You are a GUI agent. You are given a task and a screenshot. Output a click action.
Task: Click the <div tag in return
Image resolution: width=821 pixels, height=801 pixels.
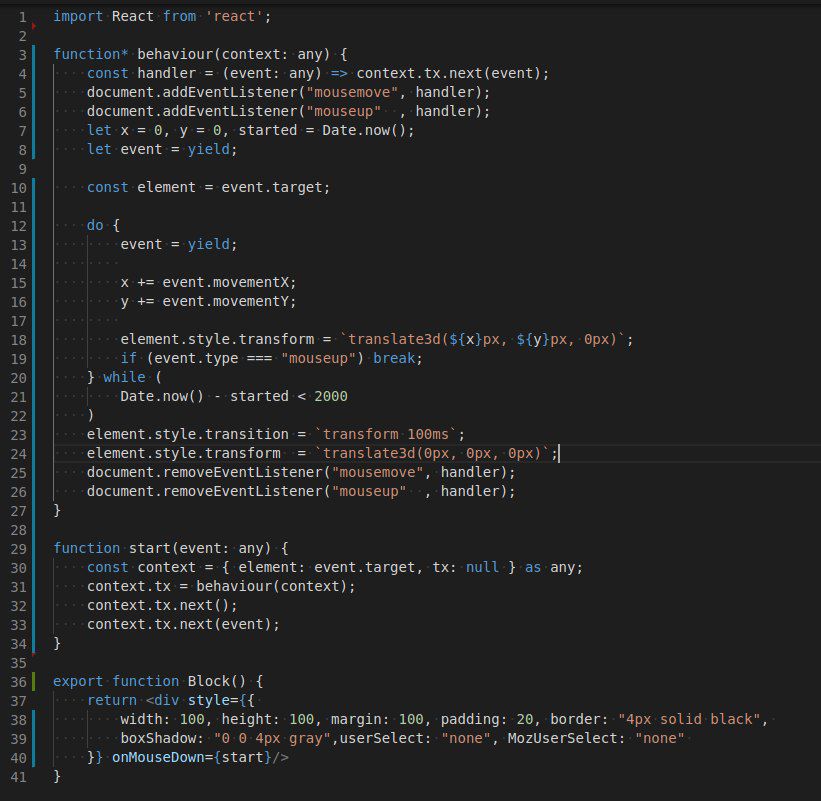[x=162, y=700]
